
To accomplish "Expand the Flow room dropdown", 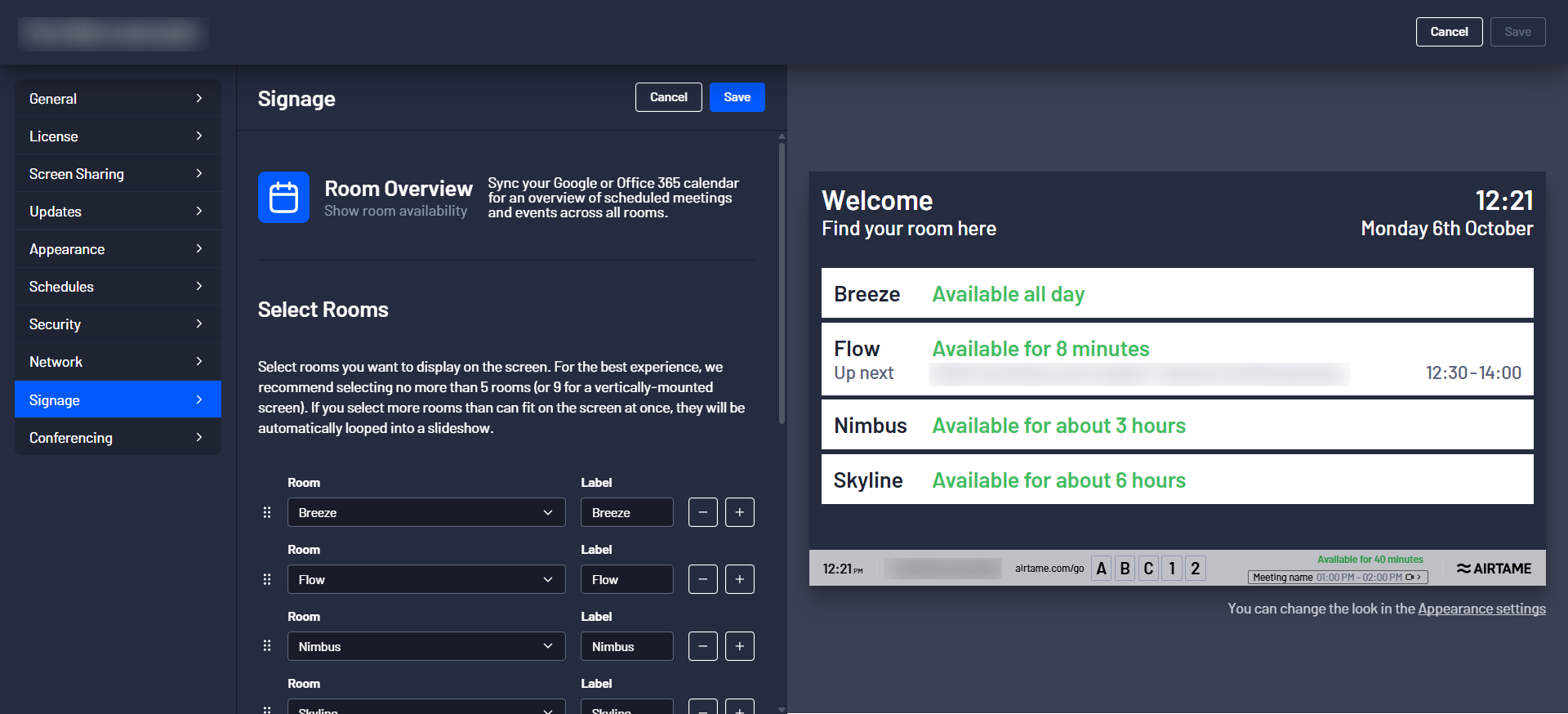I will [425, 579].
